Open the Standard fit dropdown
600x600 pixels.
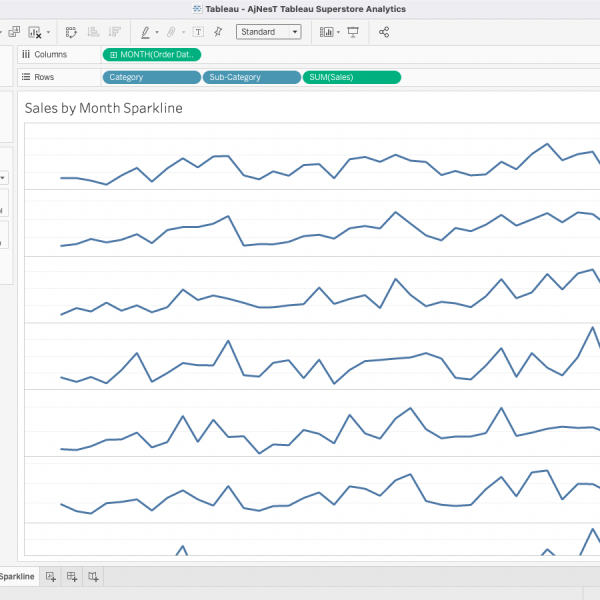pos(268,32)
